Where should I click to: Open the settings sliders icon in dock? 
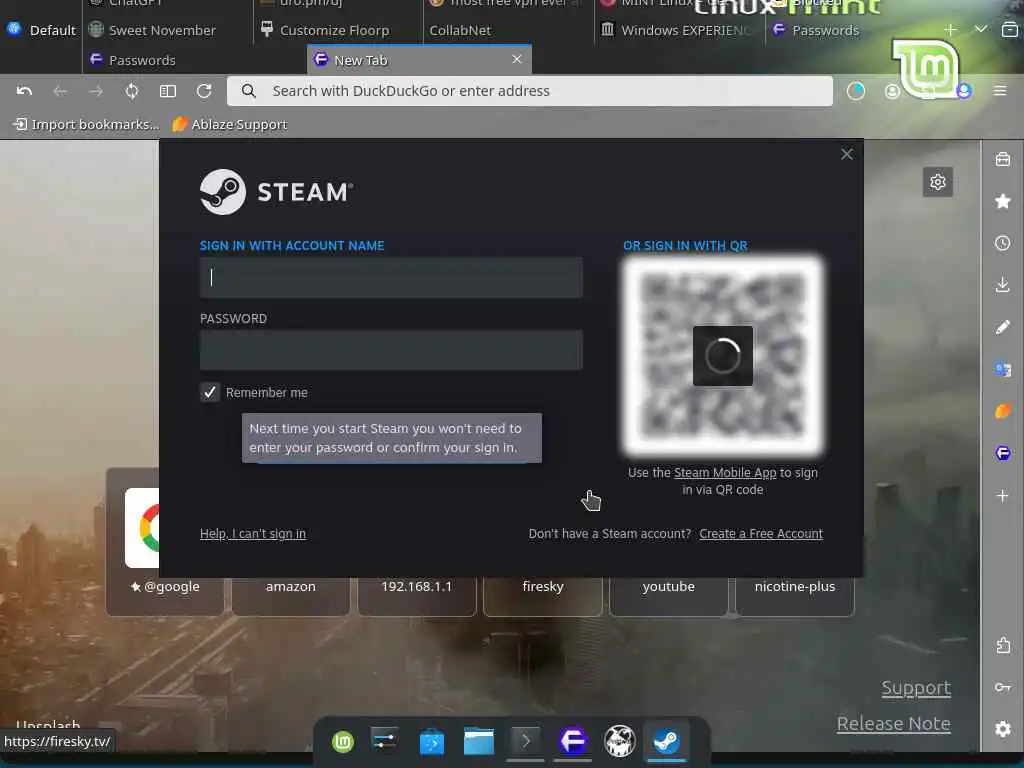pos(384,740)
